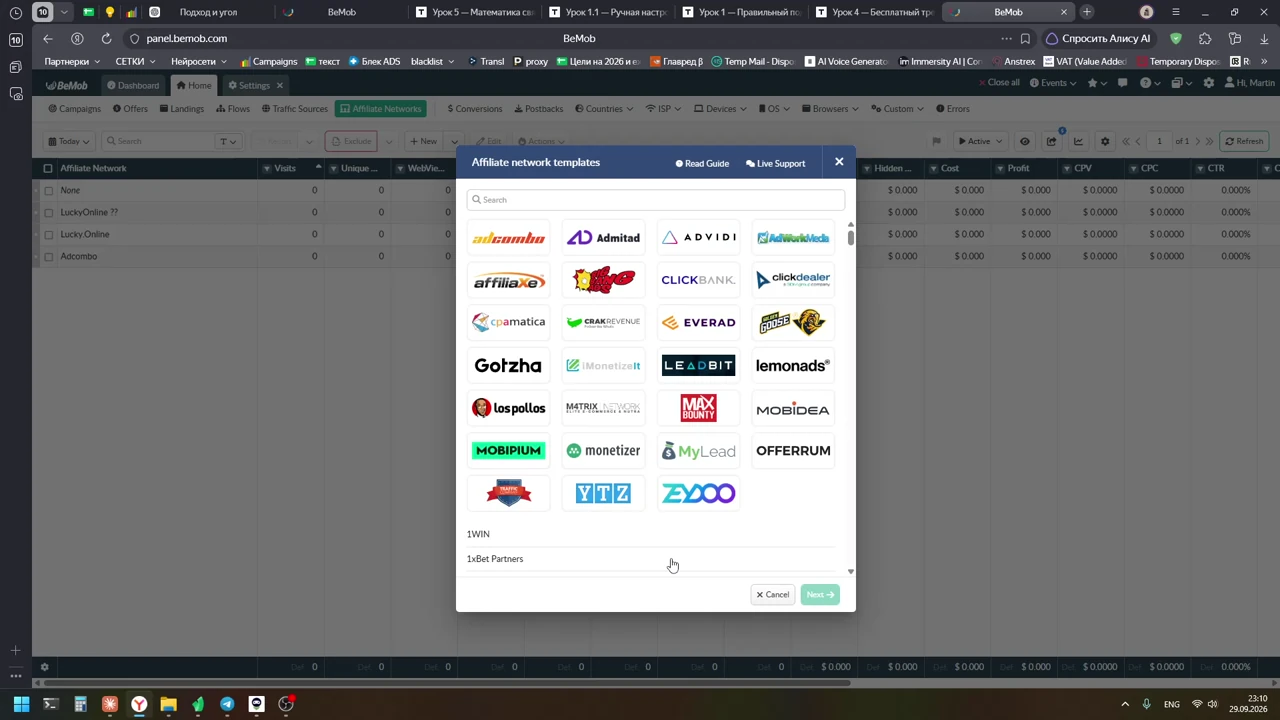
Task: Select the Admitad network logo
Action: coord(603,238)
